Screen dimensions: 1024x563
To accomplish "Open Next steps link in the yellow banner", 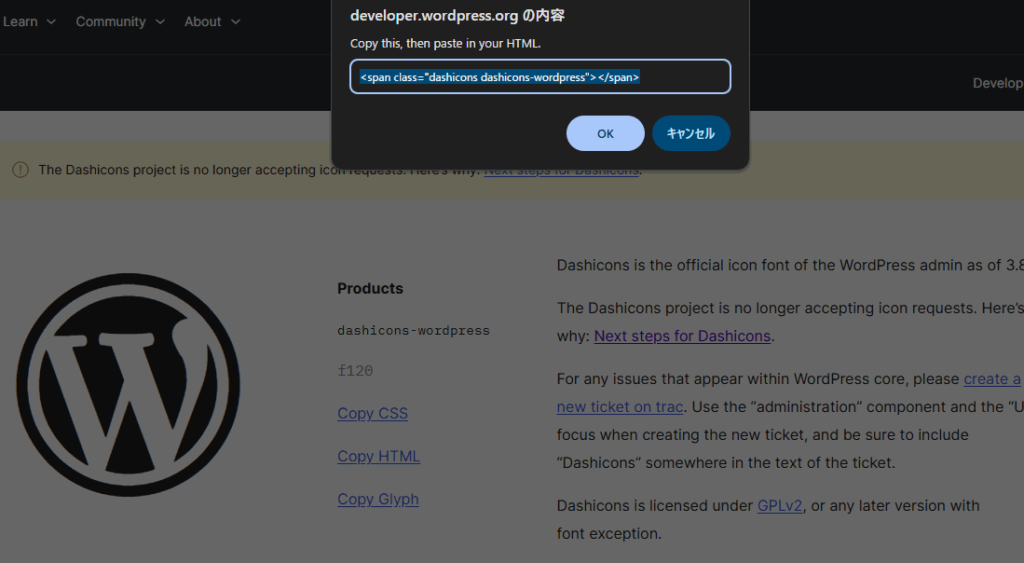I will [x=561, y=170].
